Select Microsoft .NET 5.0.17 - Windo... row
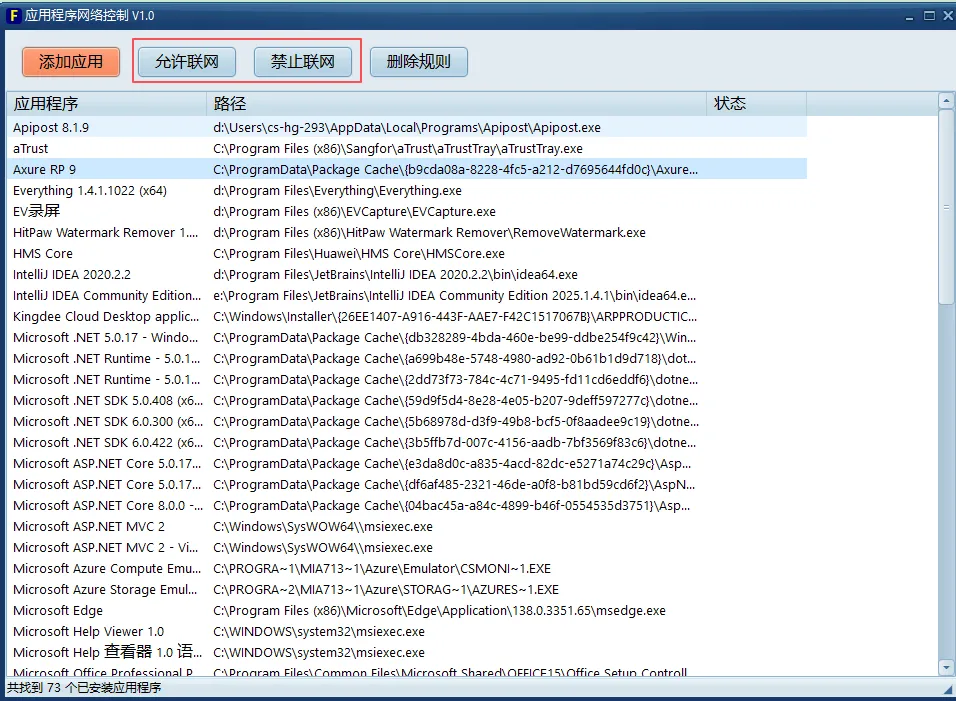The image size is (956, 701). pyautogui.click(x=407, y=338)
